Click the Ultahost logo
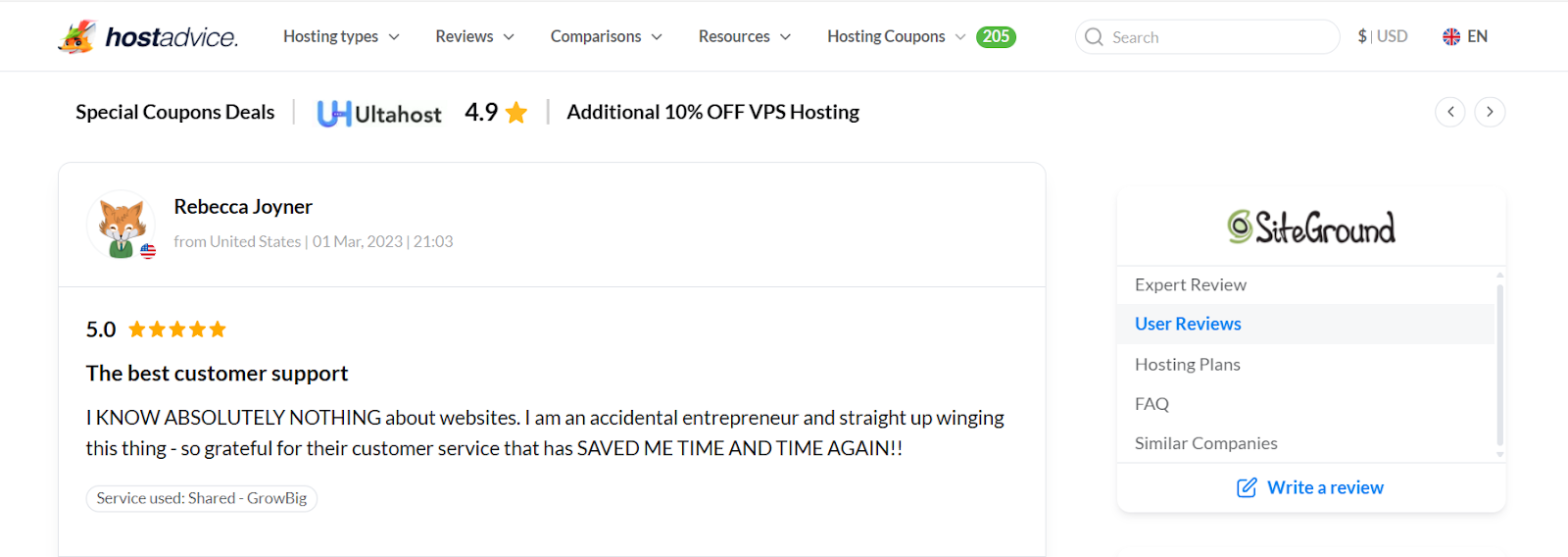 coord(379,113)
